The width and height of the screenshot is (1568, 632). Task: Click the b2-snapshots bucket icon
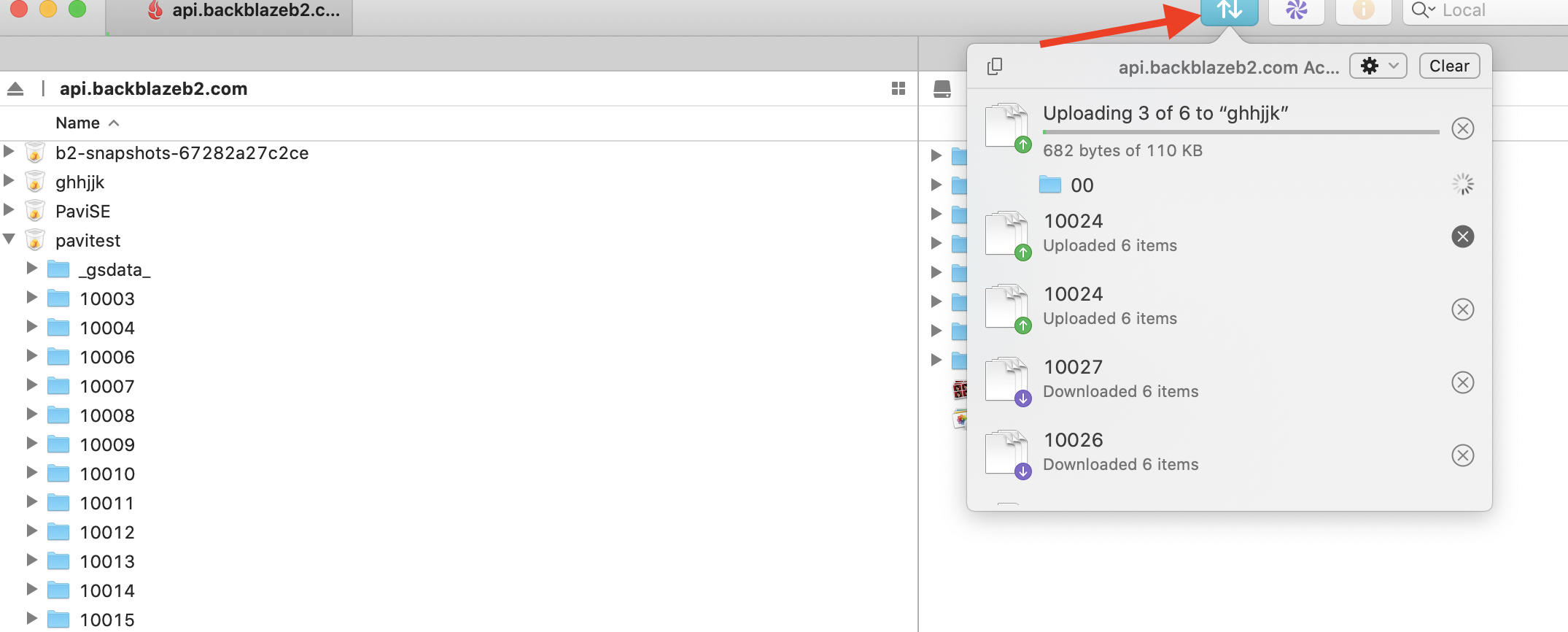[x=34, y=153]
